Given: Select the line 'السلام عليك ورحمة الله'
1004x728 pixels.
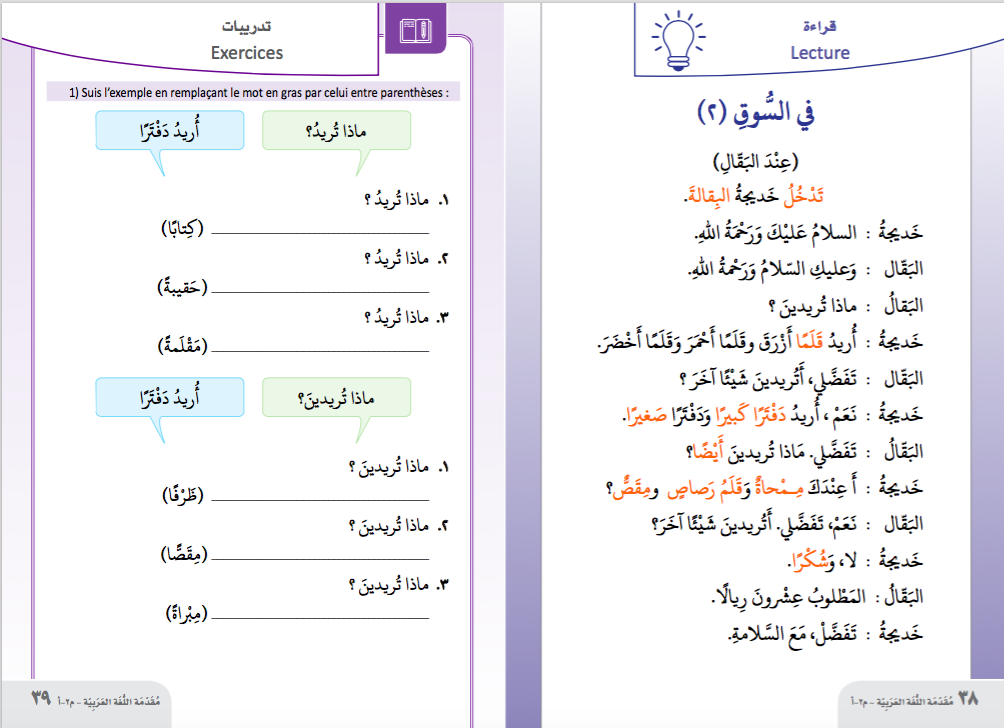Looking at the screenshot, I should point(775,232).
